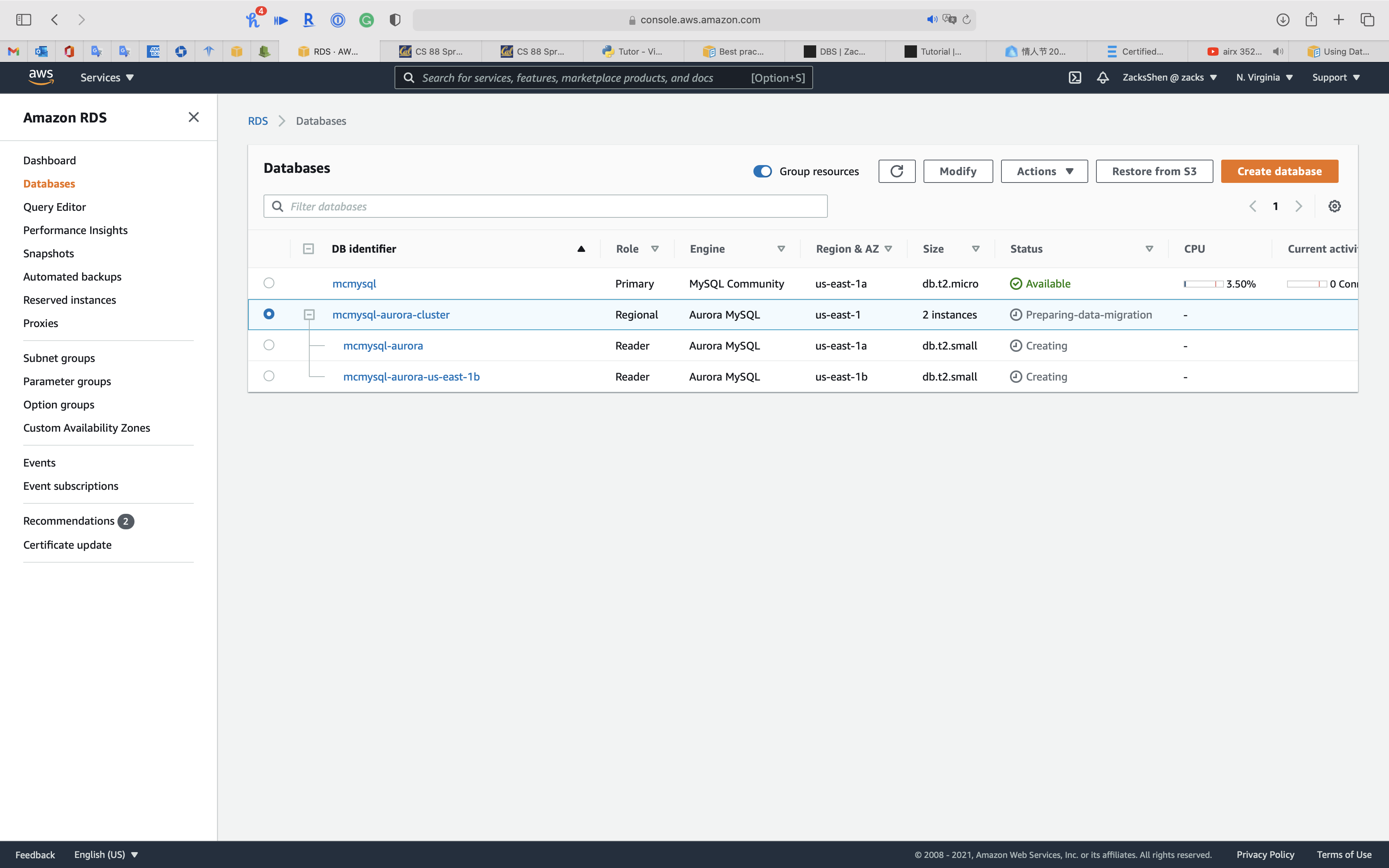This screenshot has width=1389, height=868.
Task: Go to next page arrow
Action: [x=1299, y=206]
